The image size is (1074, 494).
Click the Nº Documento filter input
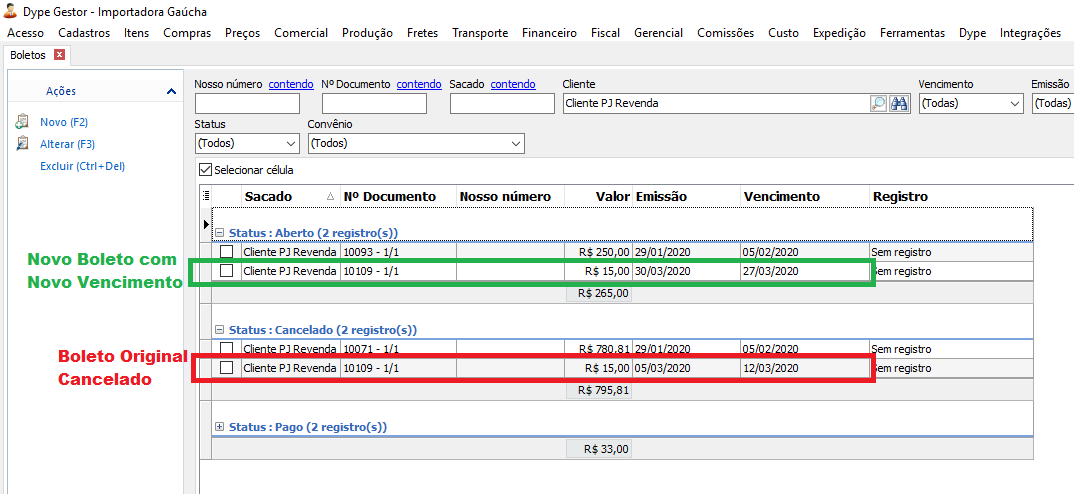coord(374,103)
